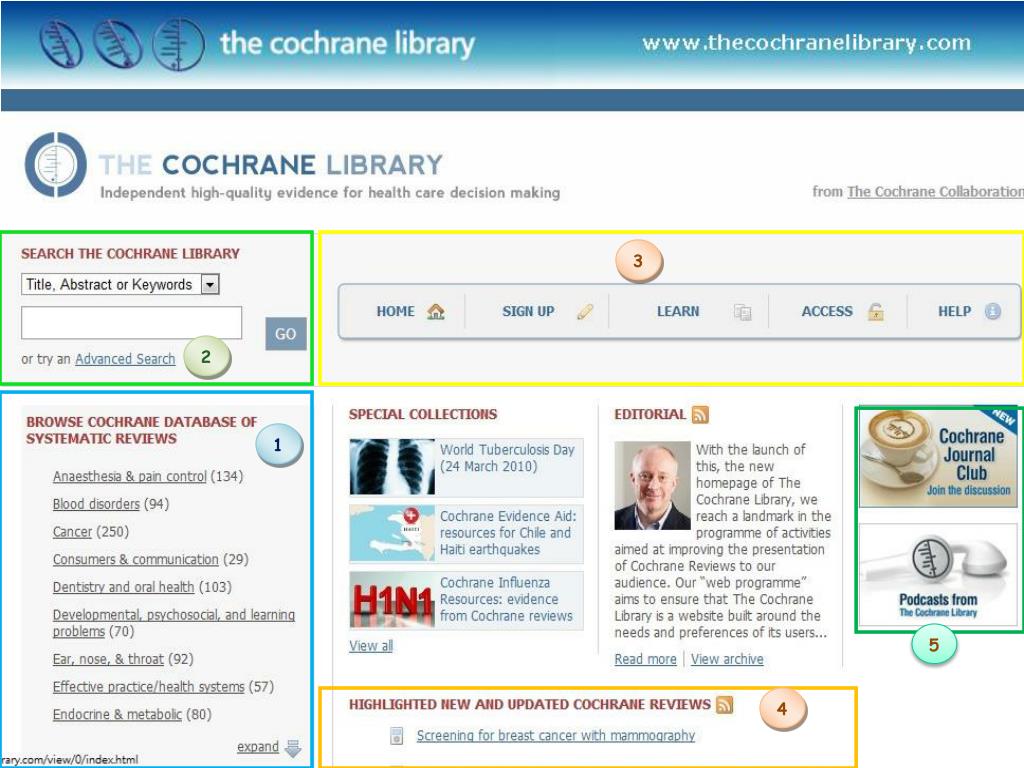
Task: Click the document icon beside mammography review
Action: click(396, 736)
